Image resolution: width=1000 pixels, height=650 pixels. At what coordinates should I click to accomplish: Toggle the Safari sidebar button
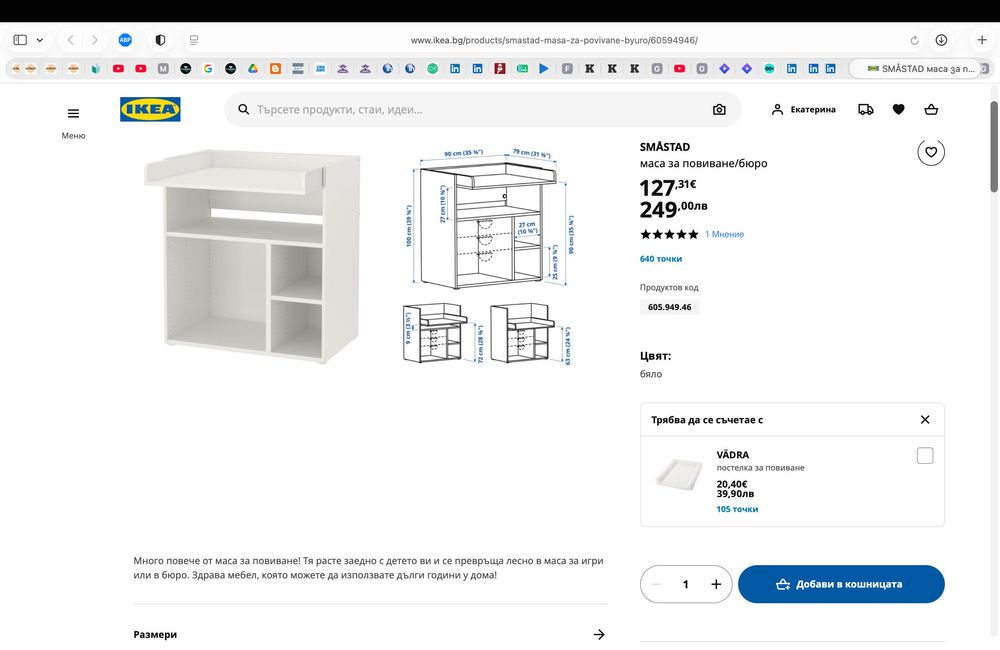(20, 40)
